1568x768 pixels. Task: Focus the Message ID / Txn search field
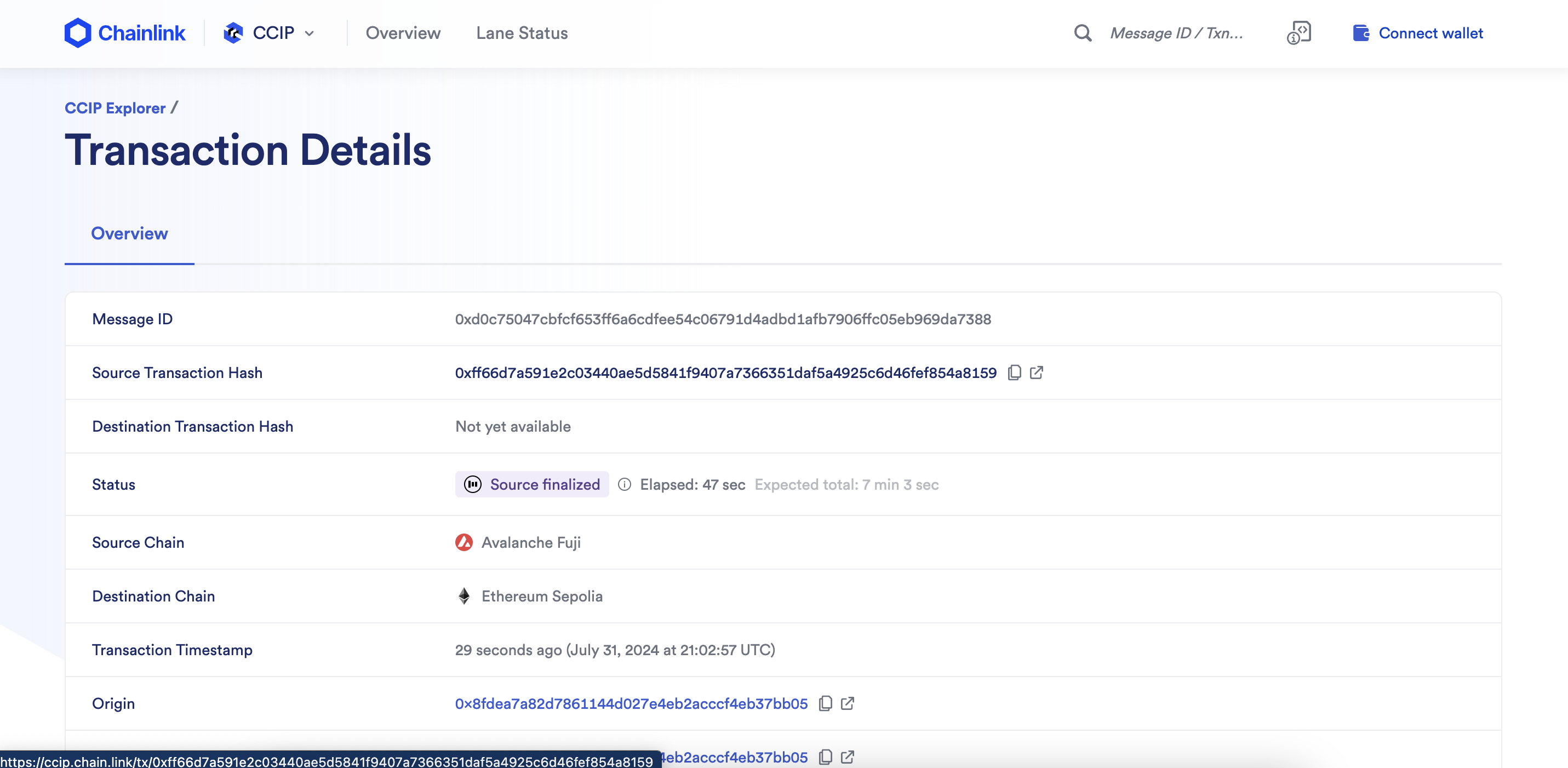coord(1176,33)
